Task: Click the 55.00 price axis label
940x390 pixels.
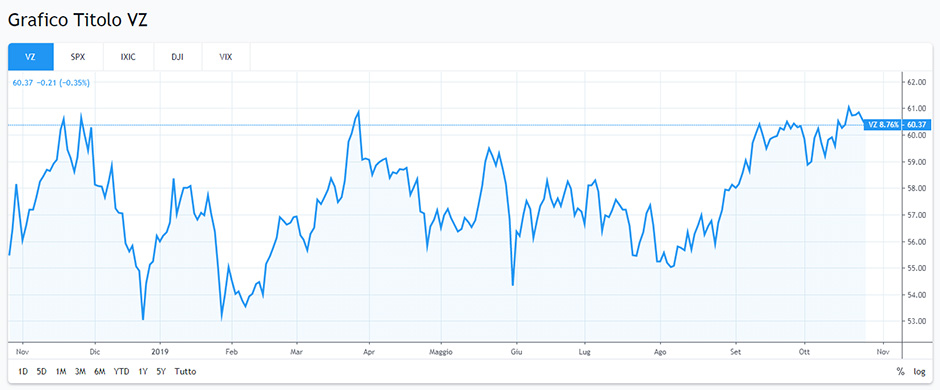Action: click(x=918, y=268)
